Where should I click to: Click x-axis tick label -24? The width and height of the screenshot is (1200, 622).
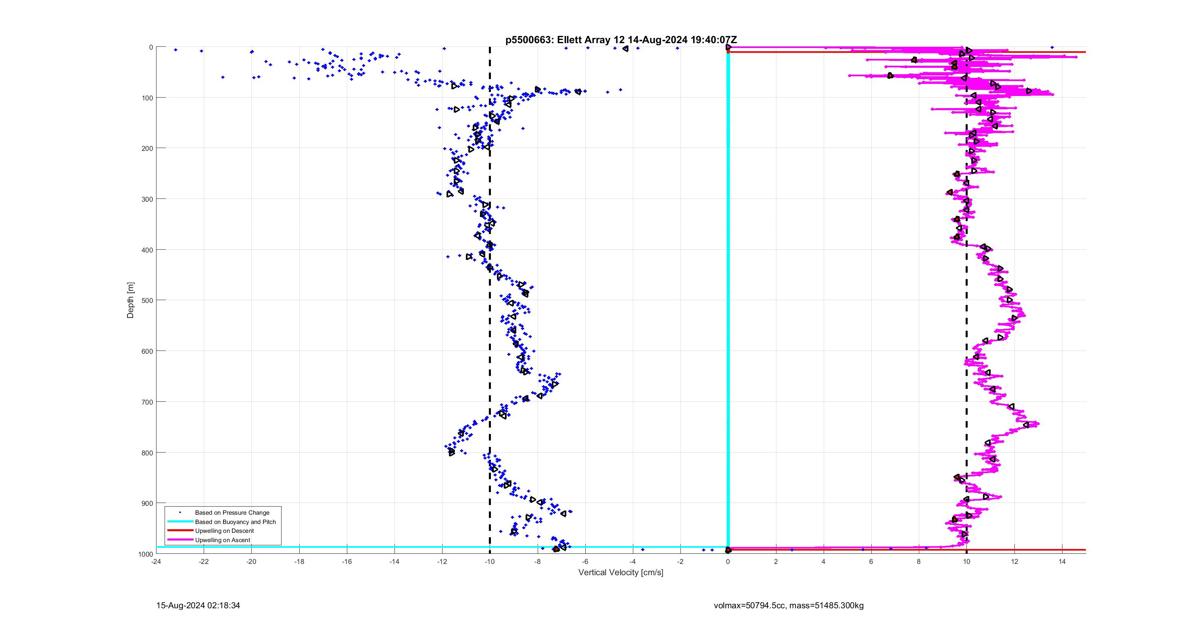coord(156,561)
